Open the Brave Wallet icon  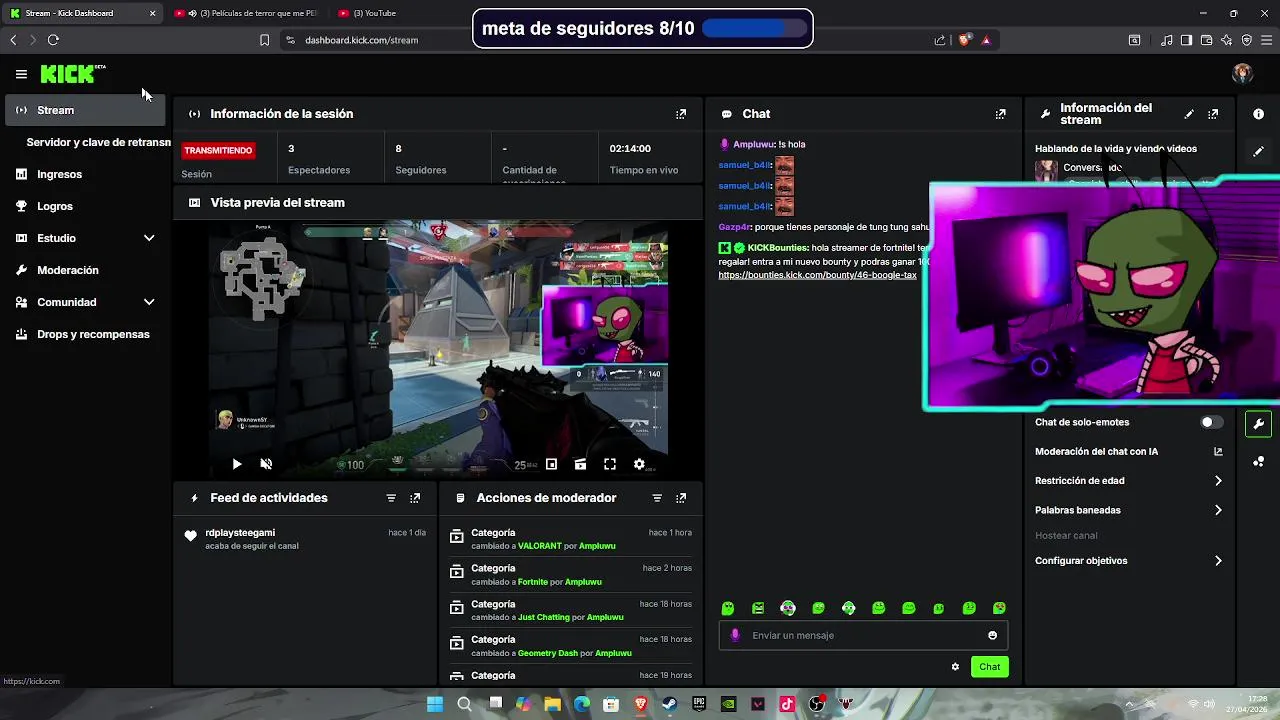click(x=1206, y=40)
